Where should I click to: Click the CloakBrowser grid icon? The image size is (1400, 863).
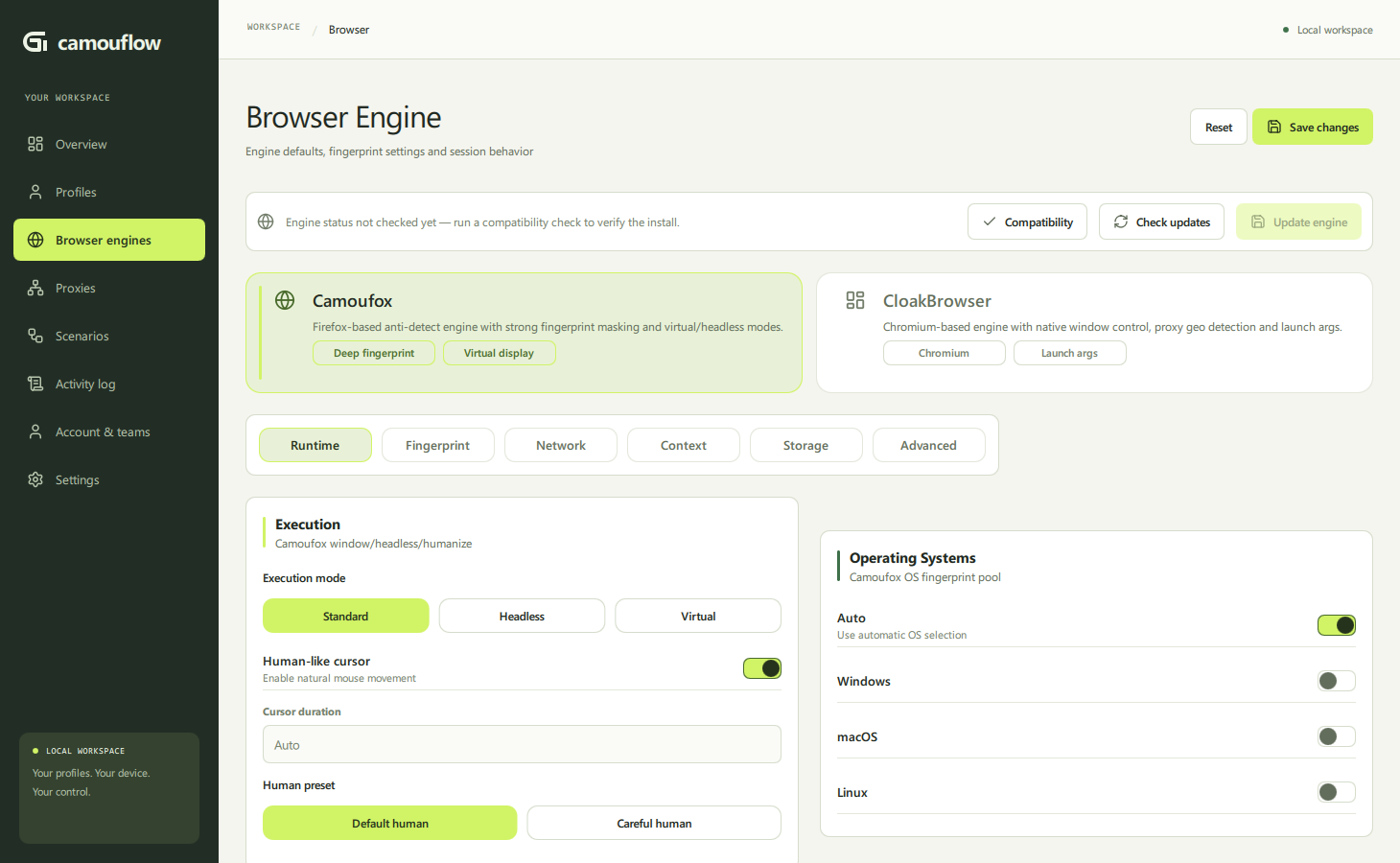point(855,300)
